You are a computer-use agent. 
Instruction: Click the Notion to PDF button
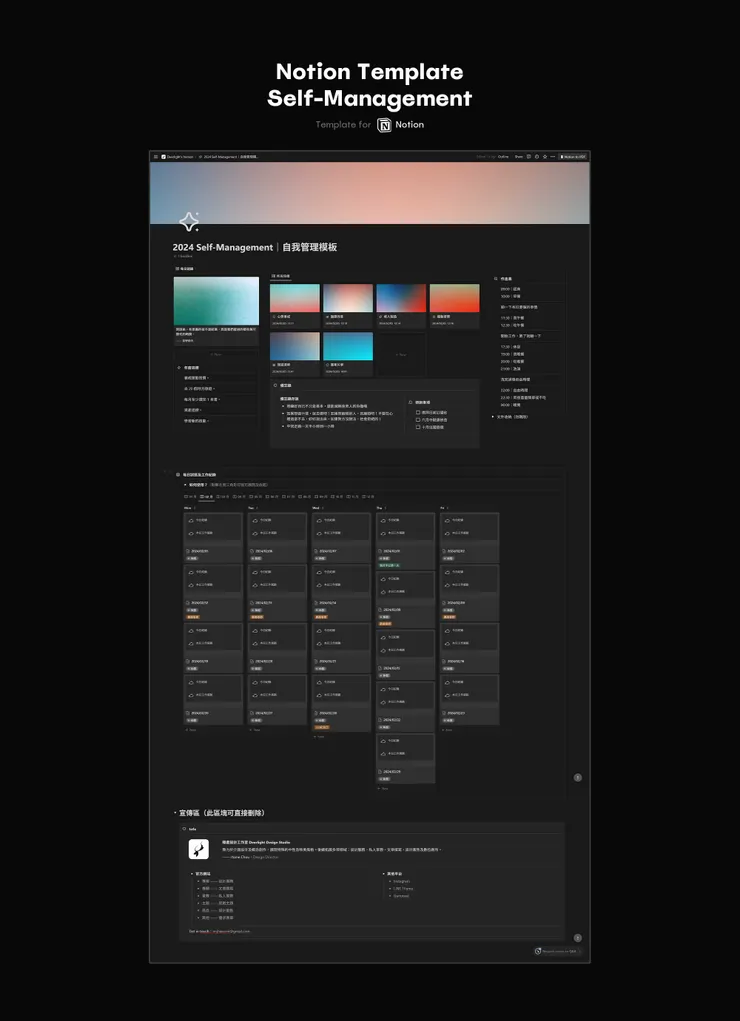573,157
